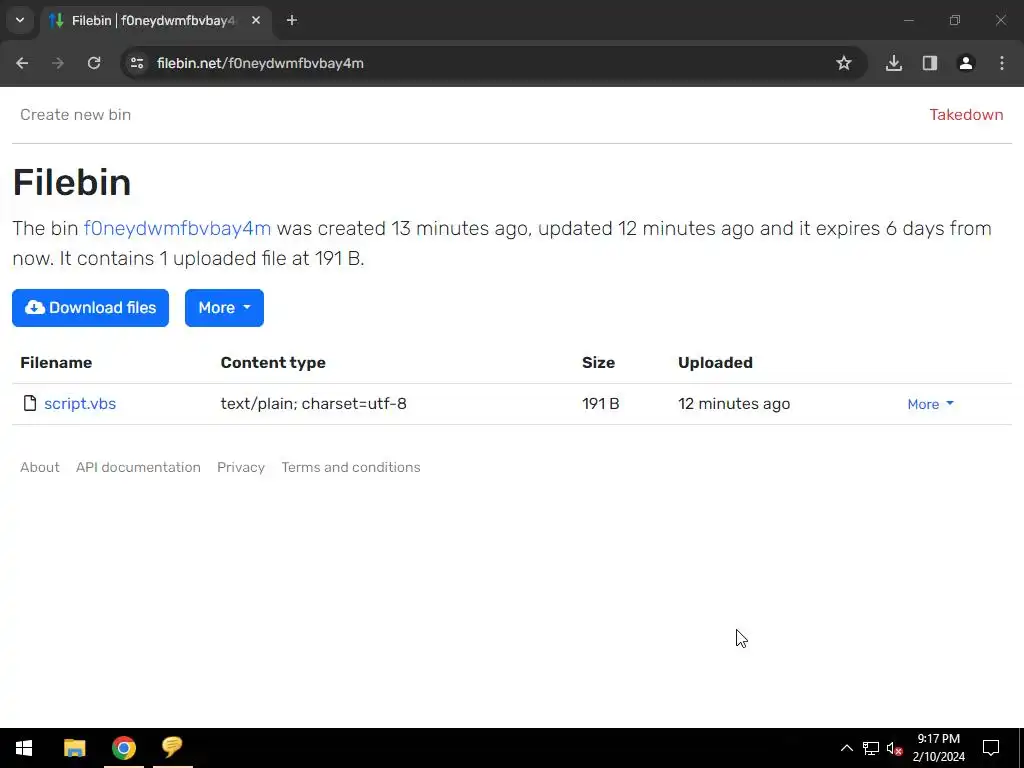Click text/plain; charset=utf-8 cell

coord(313,404)
